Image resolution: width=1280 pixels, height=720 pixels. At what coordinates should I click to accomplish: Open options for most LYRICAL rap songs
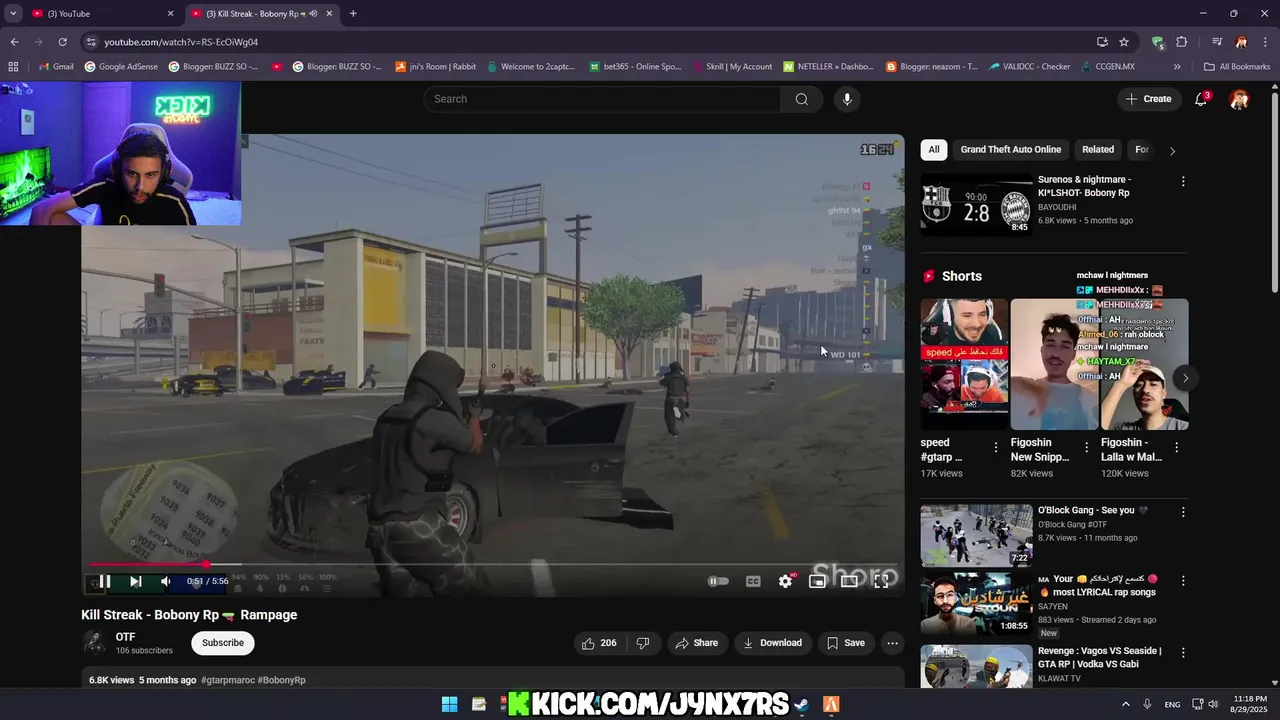pos(1183,581)
